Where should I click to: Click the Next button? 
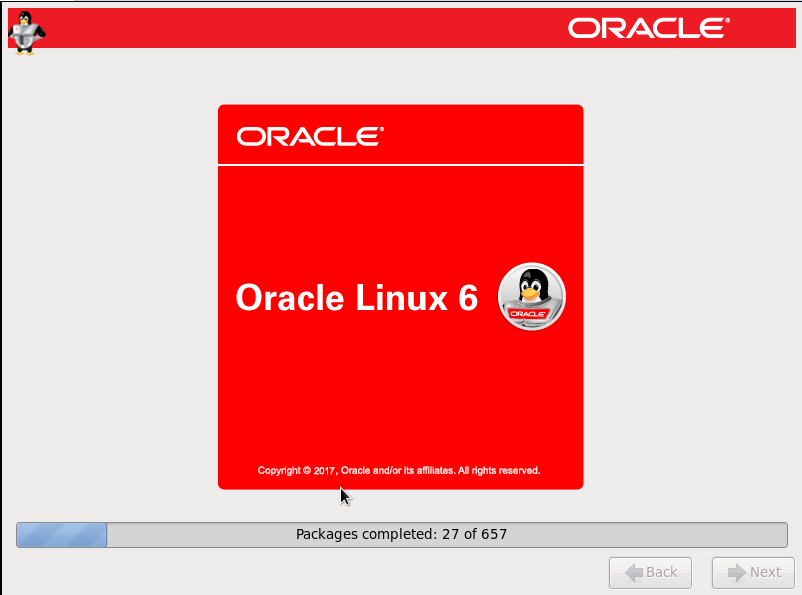point(753,572)
